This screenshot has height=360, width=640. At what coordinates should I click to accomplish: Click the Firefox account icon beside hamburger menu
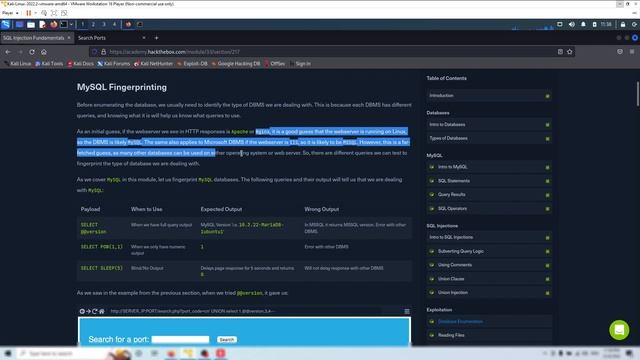pyautogui.click(x=620, y=52)
